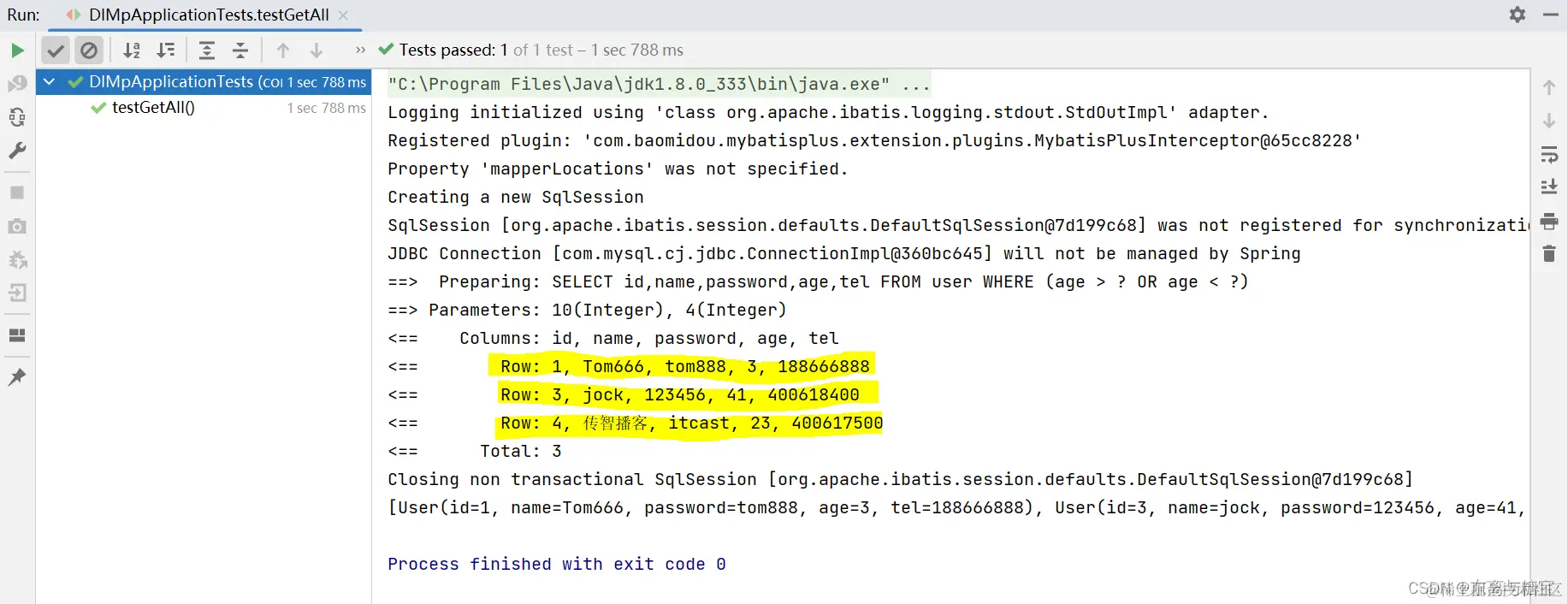This screenshot has height=604, width=1568.
Task: Toggle Show Passed tests checkmark button
Action: [x=56, y=50]
